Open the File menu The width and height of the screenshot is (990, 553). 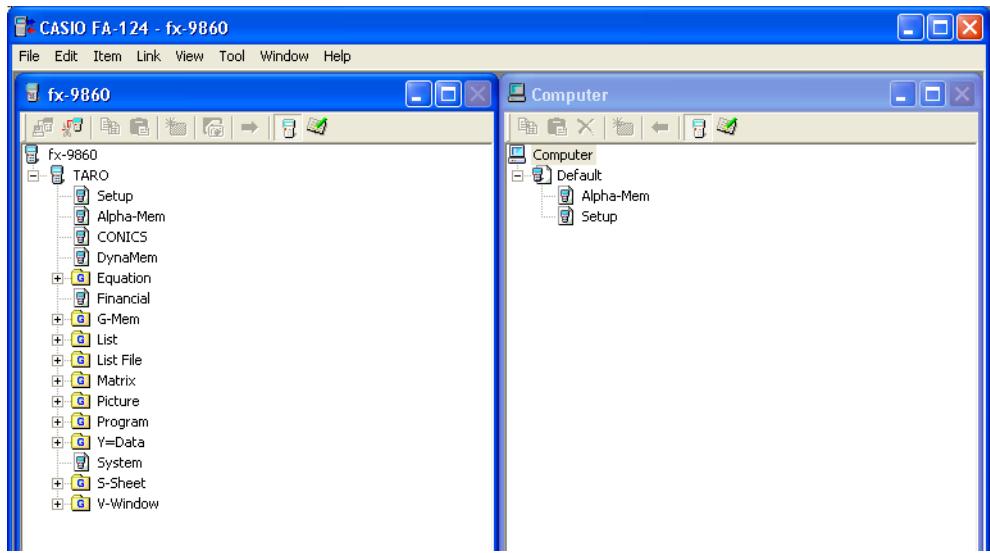coord(29,56)
